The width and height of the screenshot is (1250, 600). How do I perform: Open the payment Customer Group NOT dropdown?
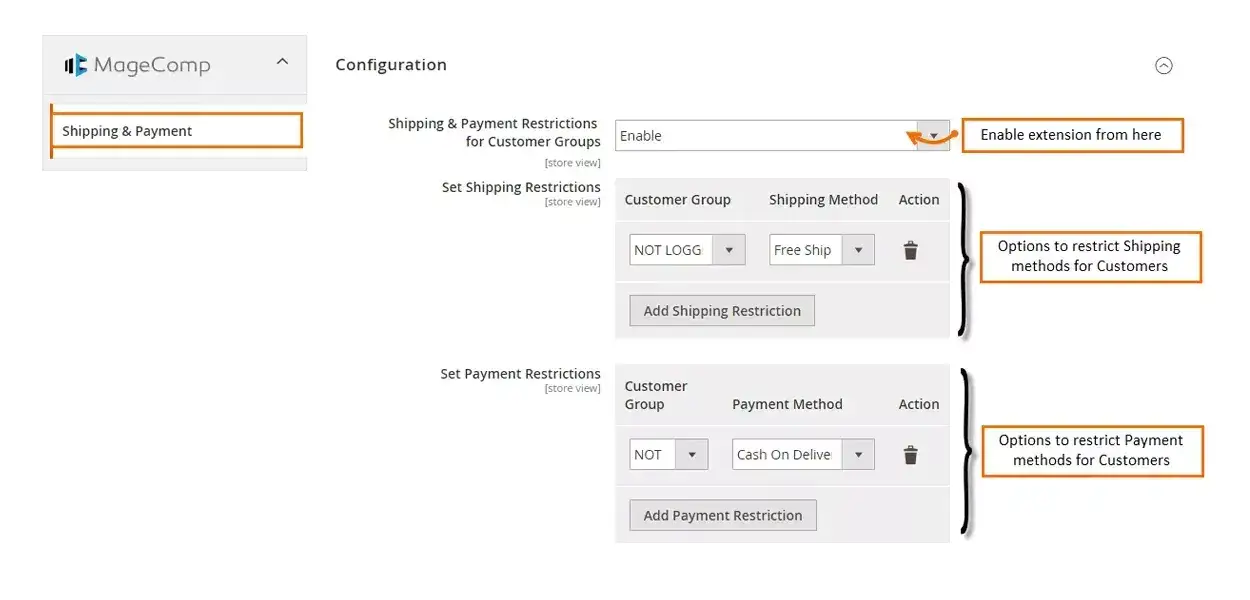point(668,454)
